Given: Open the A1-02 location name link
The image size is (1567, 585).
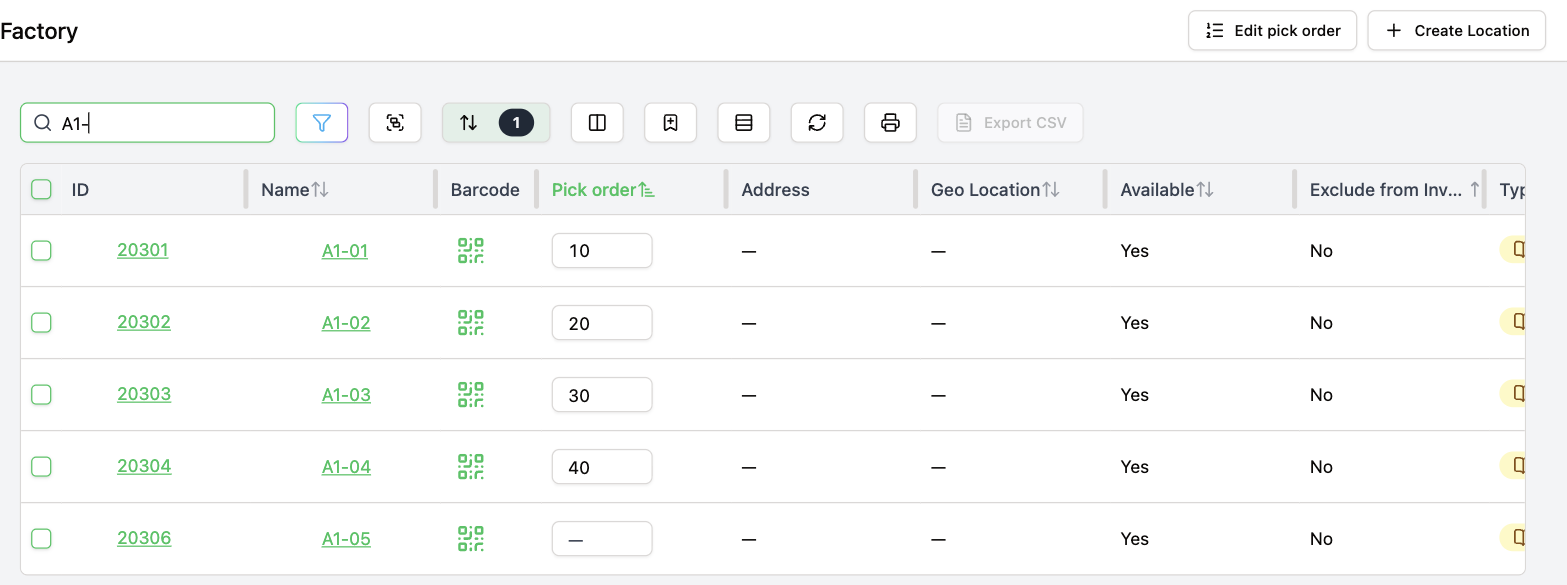Looking at the screenshot, I should click(346, 323).
